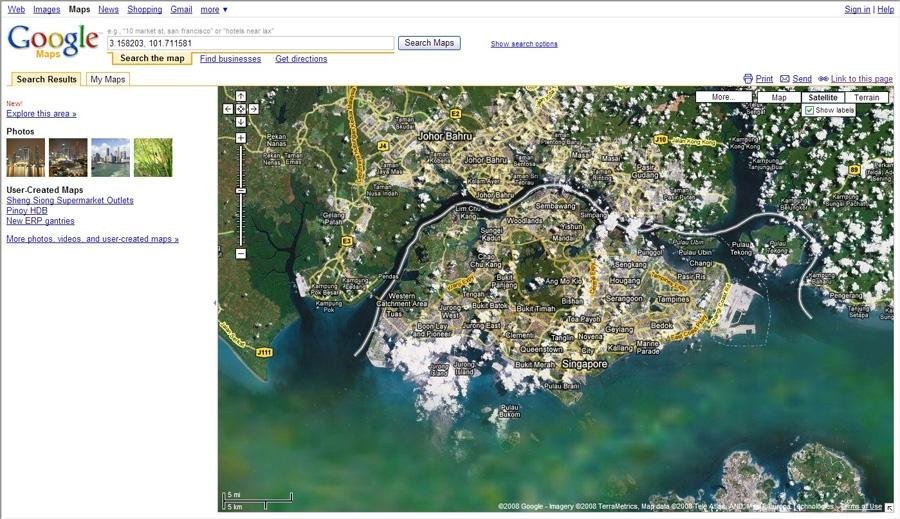Select the Find businesses tab
Image resolution: width=900 pixels, height=519 pixels.
tap(230, 59)
